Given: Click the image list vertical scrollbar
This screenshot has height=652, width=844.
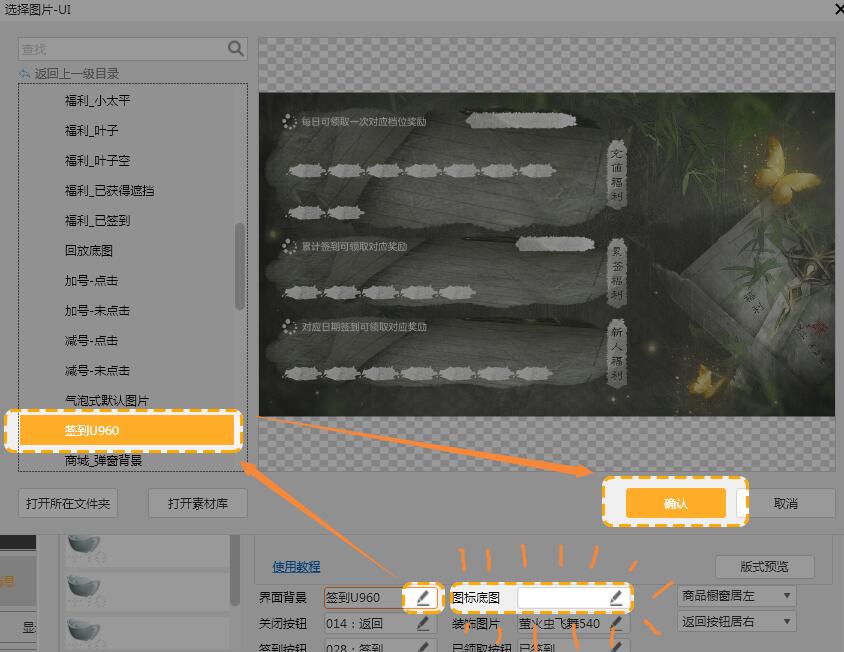Looking at the screenshot, I should [239, 266].
